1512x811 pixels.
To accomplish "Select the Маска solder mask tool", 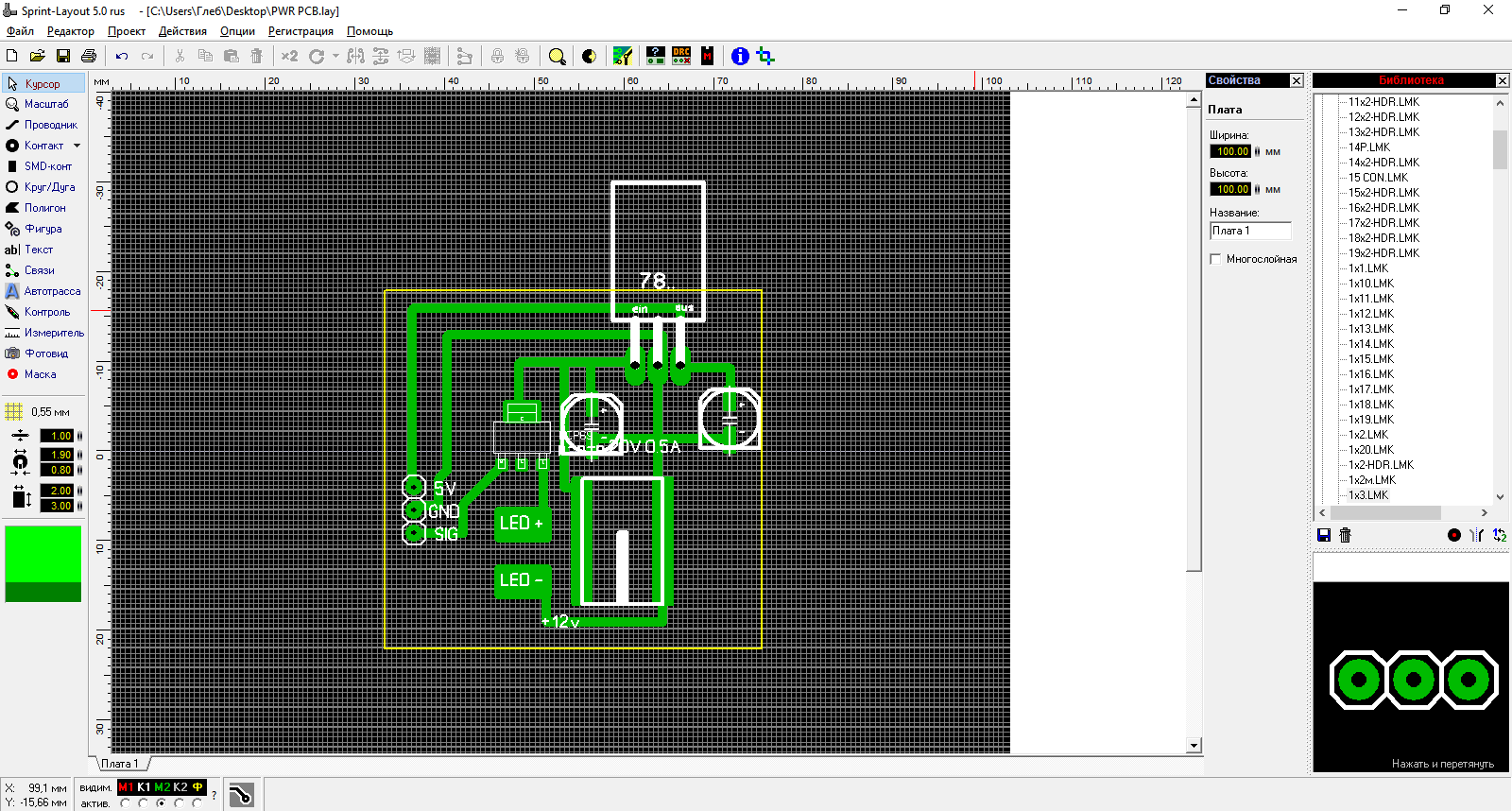I will click(x=43, y=374).
